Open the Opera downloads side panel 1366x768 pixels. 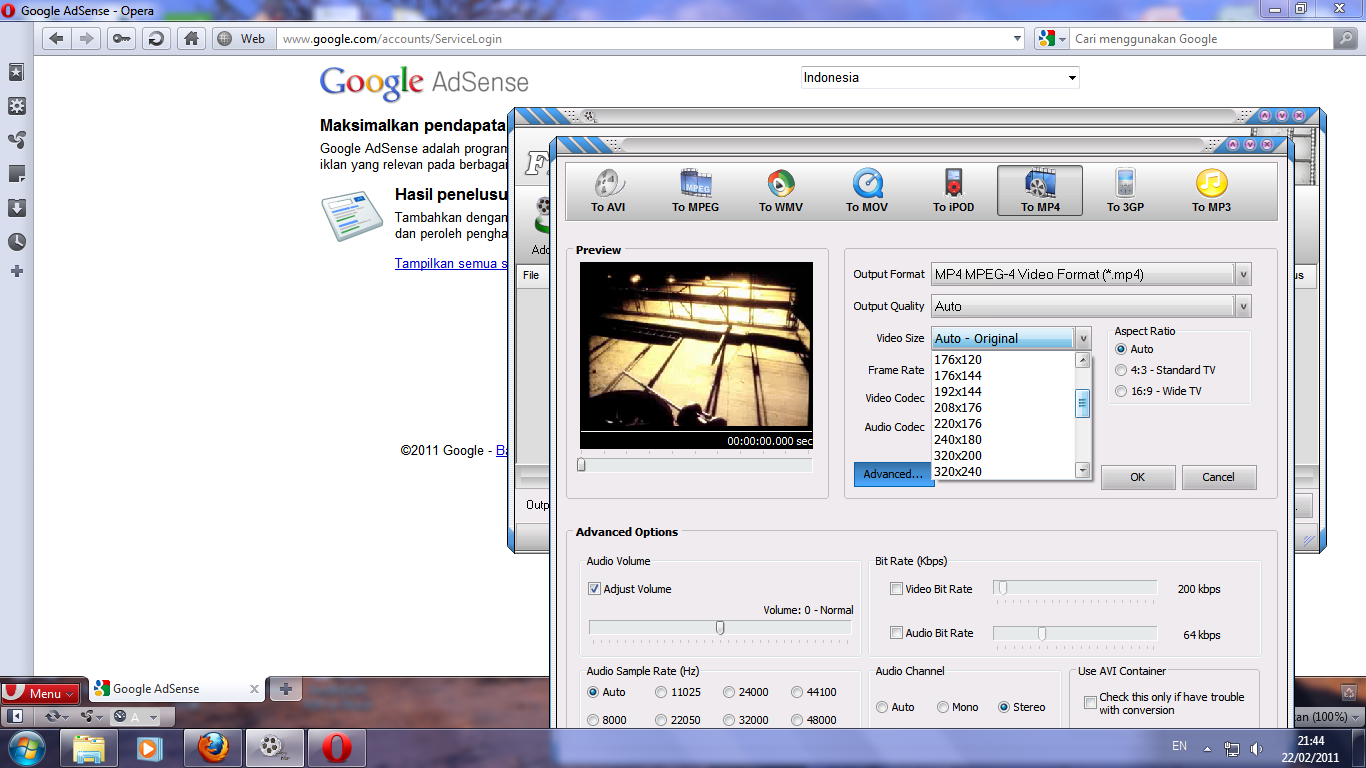click(x=16, y=208)
